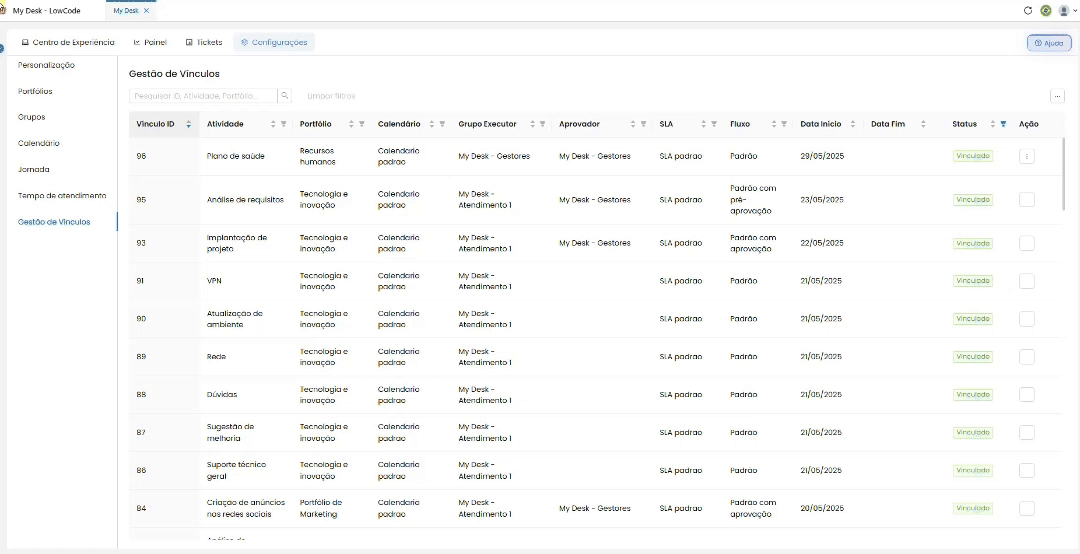
Task: Click the Padrão com pré-aprovação flow cell
Action: coord(754,200)
